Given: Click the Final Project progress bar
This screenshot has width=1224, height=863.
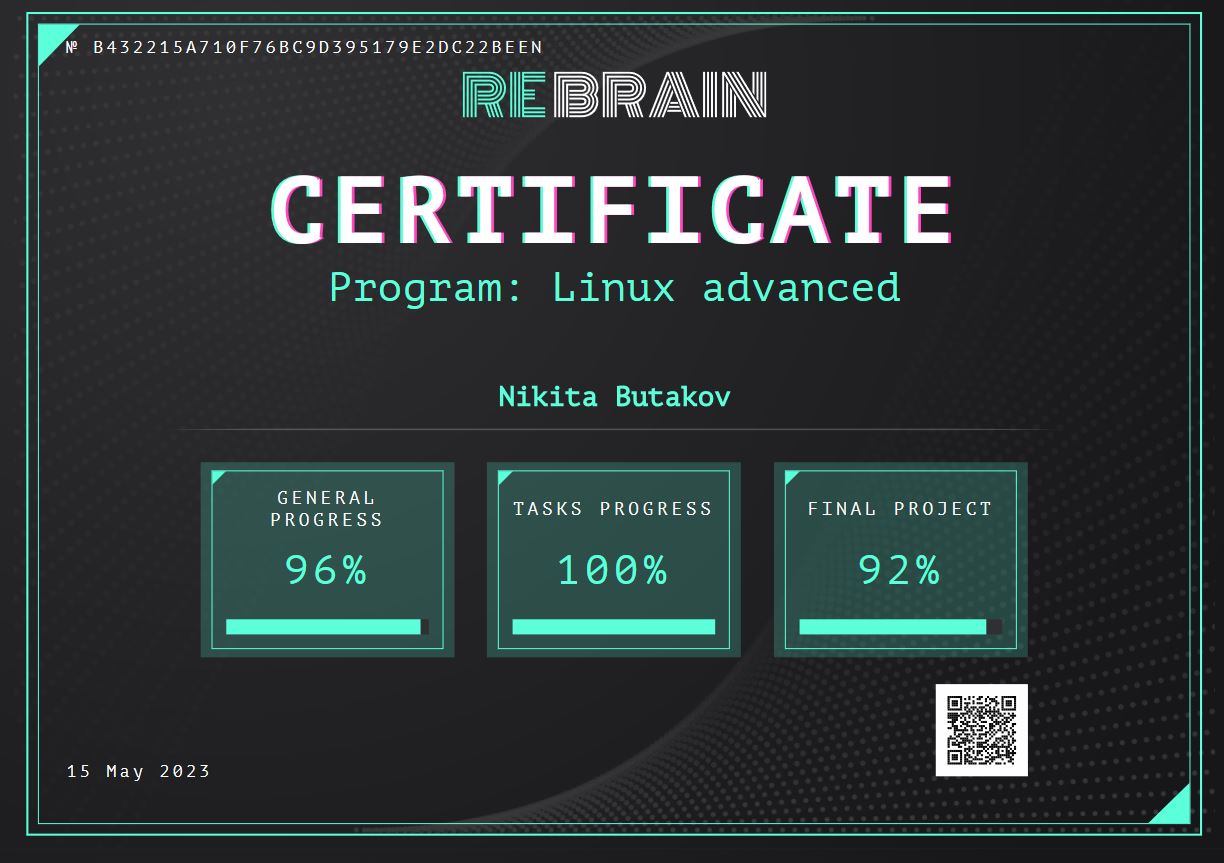Looking at the screenshot, I should 901,627.
